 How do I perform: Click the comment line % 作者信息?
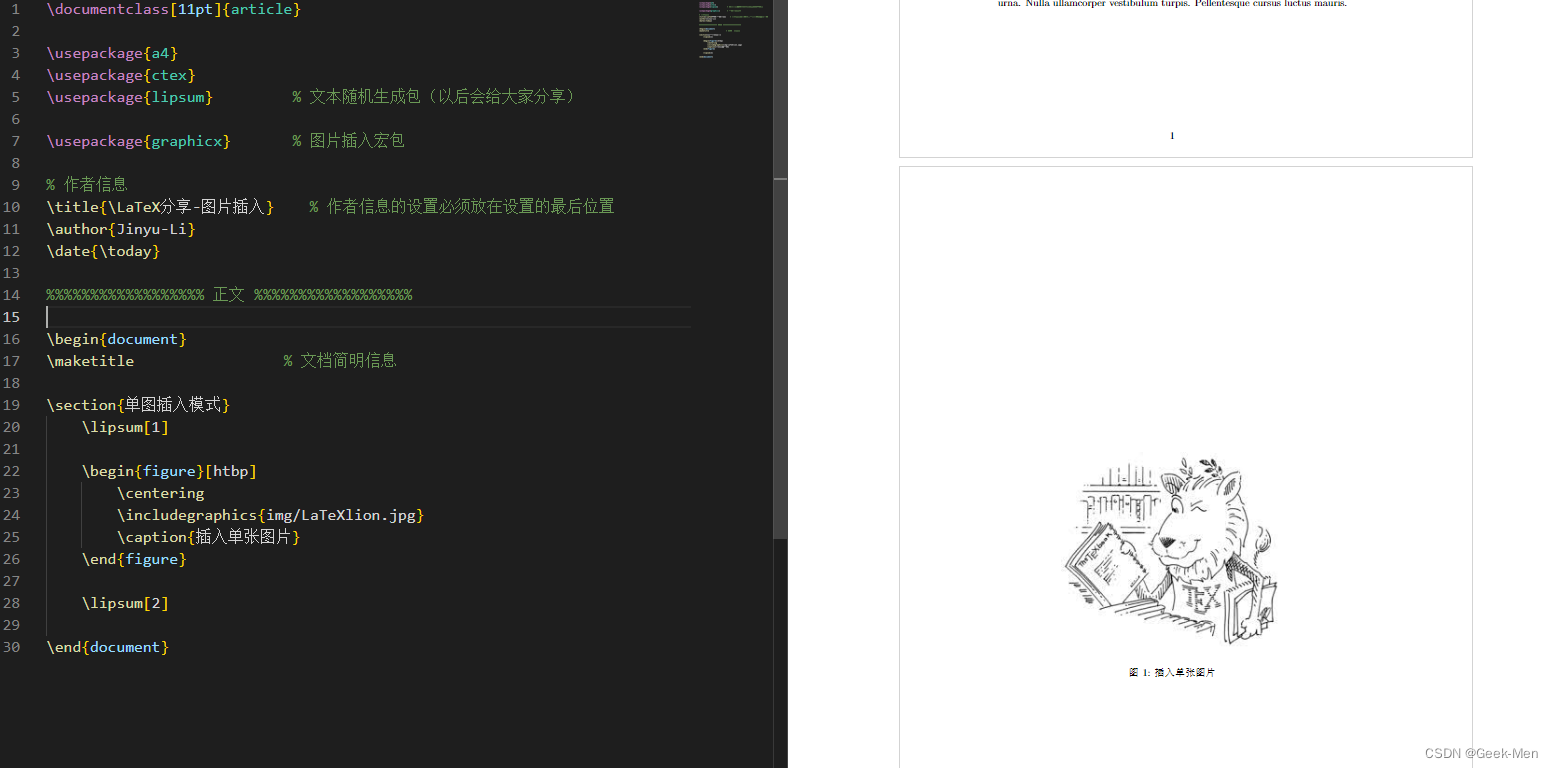[87, 185]
